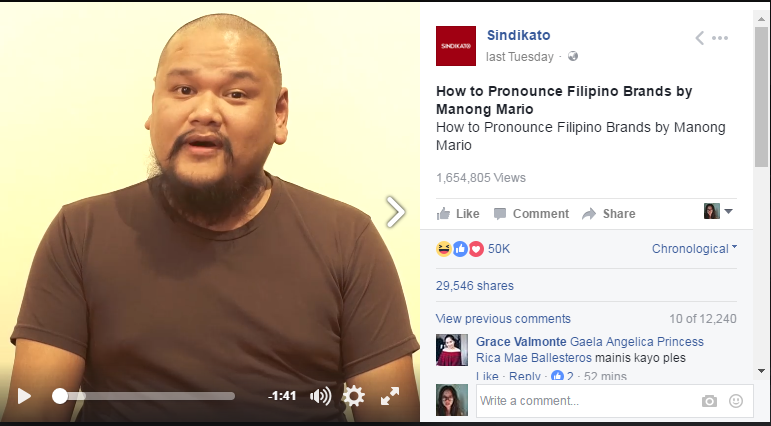
Task: Play the video
Action: [24, 396]
